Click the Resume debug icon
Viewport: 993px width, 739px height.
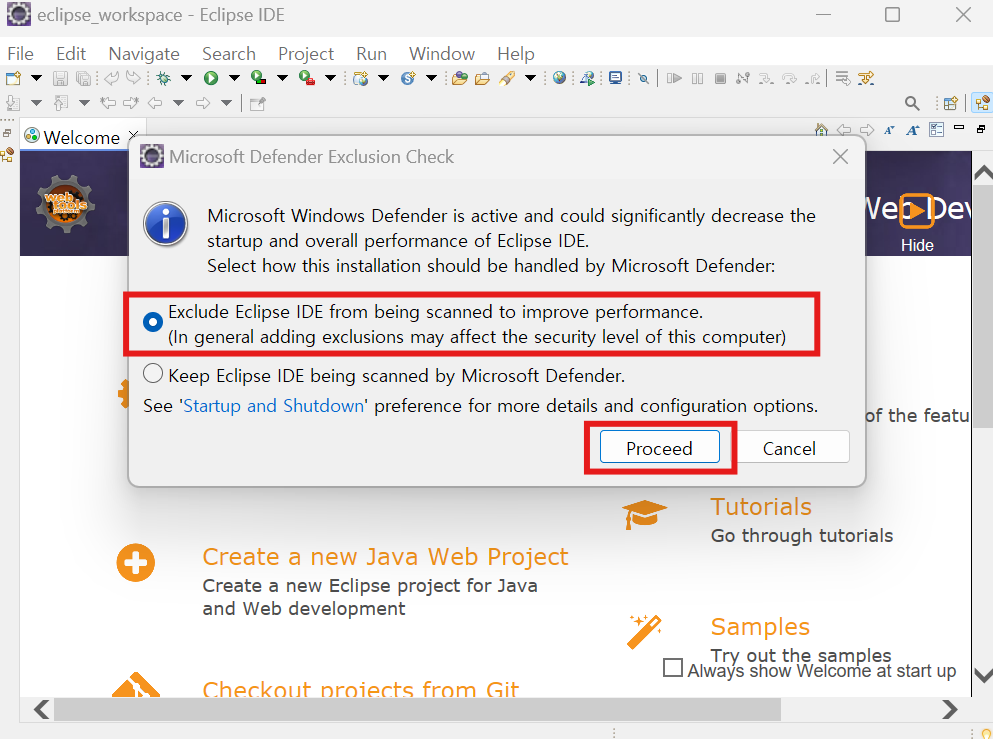(674, 79)
